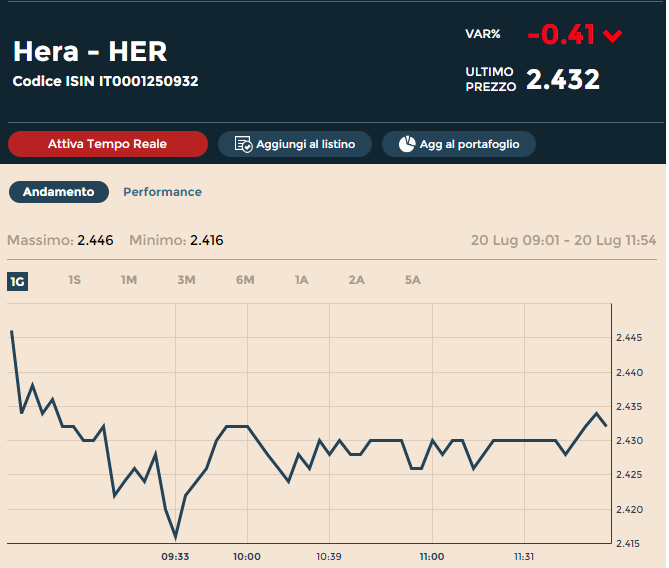Viewport: 669px width, 568px height.
Task: Click the 10:39 time axis label
Action: 329,556
